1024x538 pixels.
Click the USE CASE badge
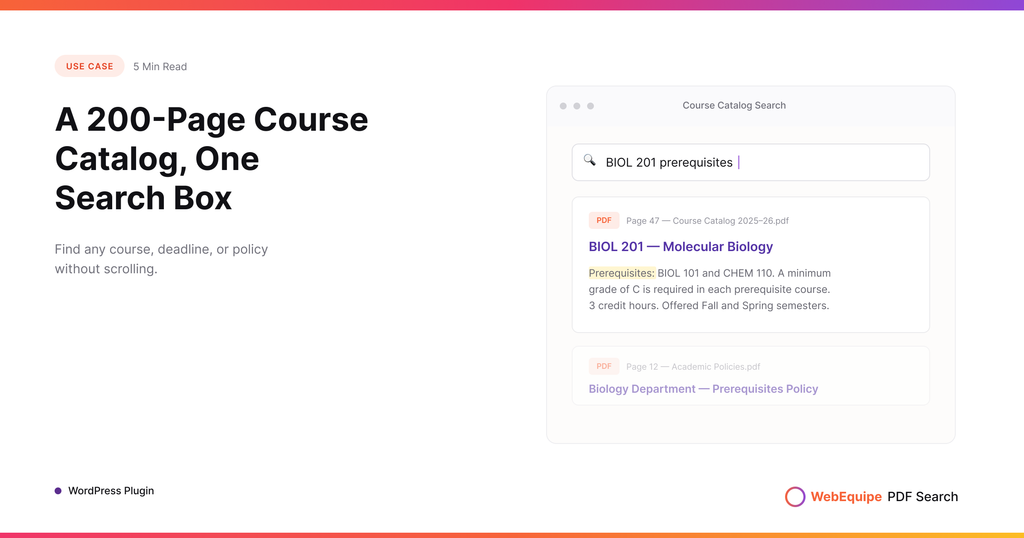tap(89, 66)
